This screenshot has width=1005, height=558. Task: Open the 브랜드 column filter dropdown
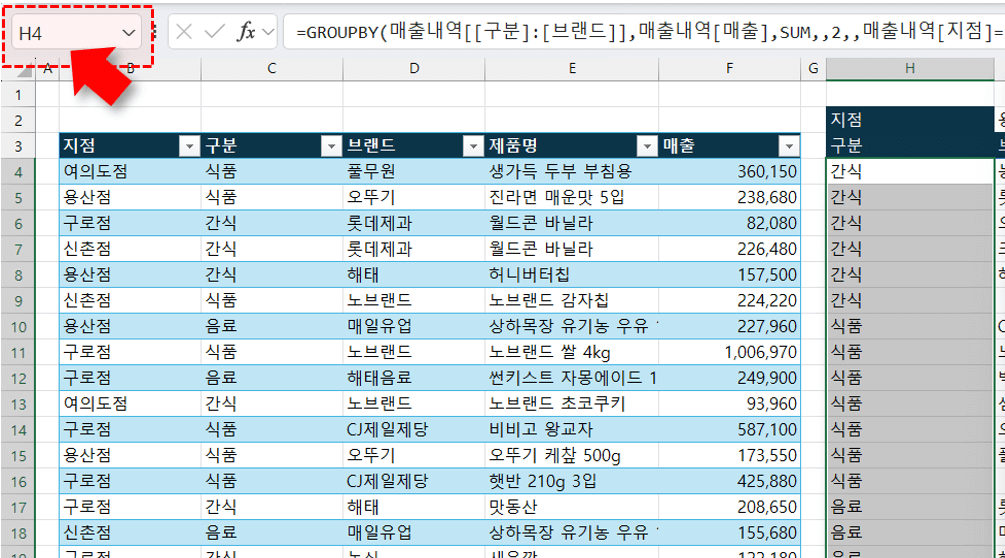[x=473, y=146]
